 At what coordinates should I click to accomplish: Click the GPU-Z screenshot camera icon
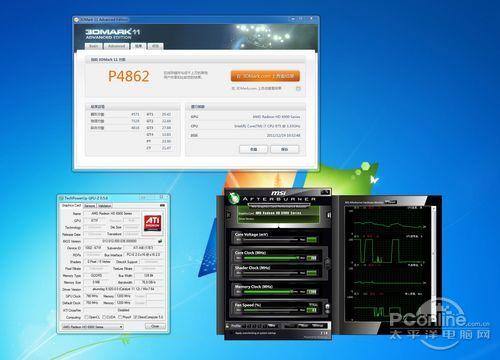pos(162,205)
